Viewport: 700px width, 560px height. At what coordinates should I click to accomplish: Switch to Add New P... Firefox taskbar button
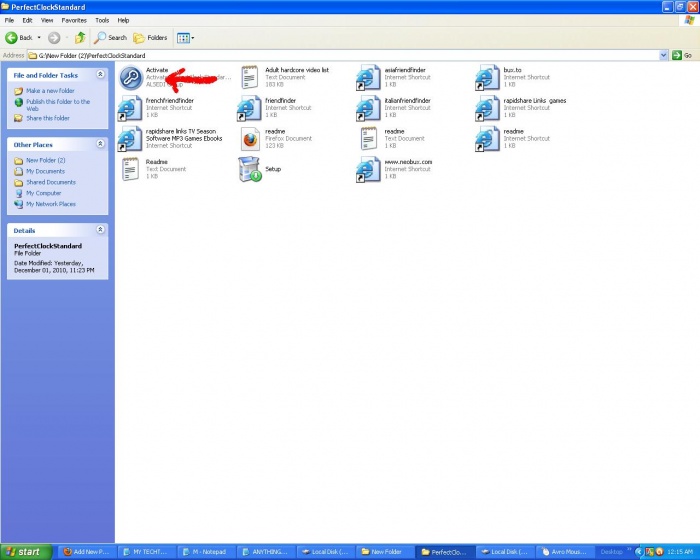[86, 552]
